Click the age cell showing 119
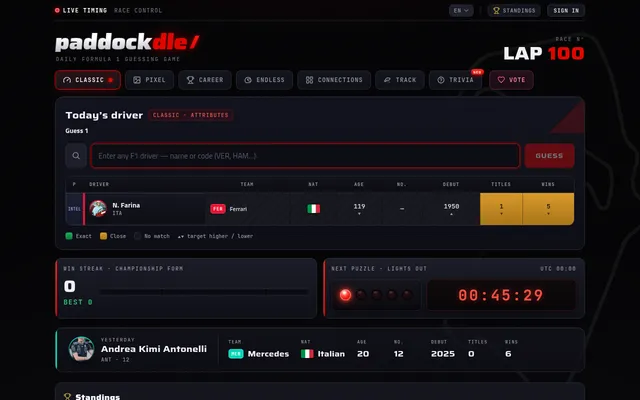 [359, 209]
